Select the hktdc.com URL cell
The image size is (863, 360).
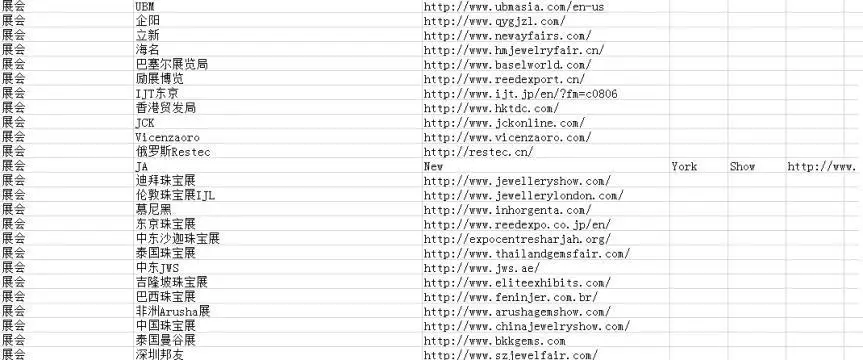[546, 107]
